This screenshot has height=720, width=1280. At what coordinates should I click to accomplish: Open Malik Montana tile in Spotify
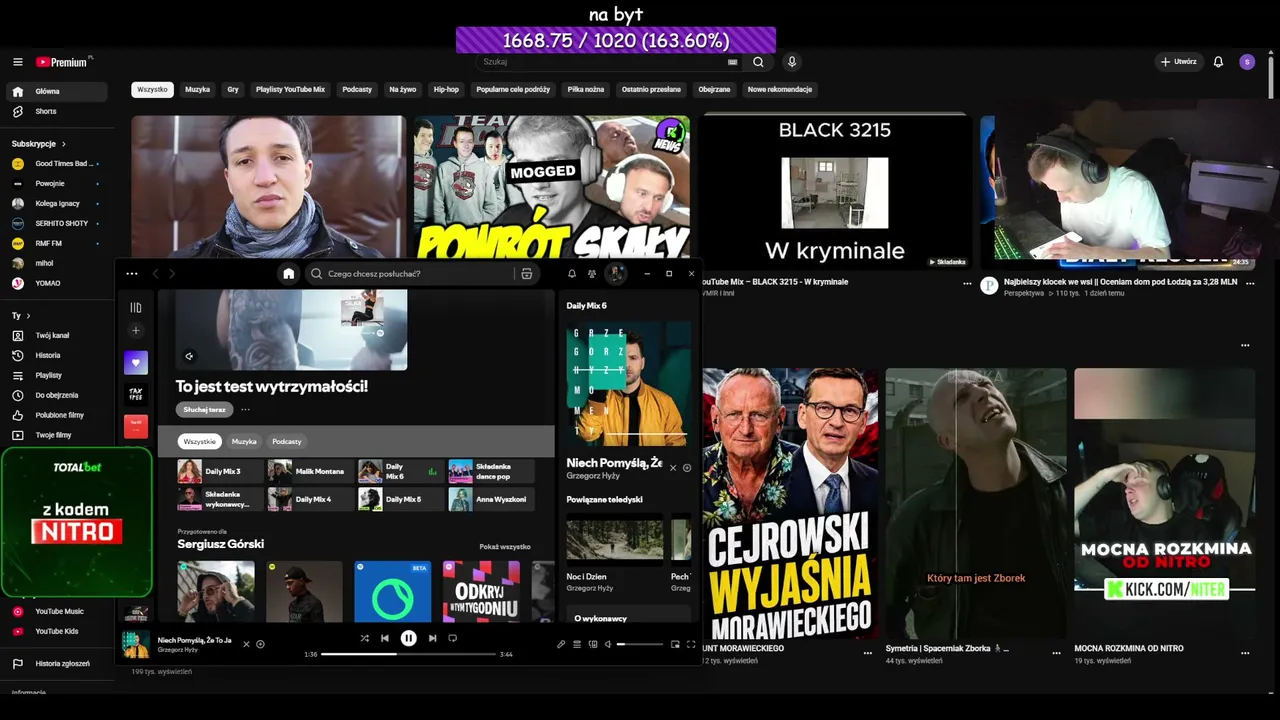click(x=310, y=471)
